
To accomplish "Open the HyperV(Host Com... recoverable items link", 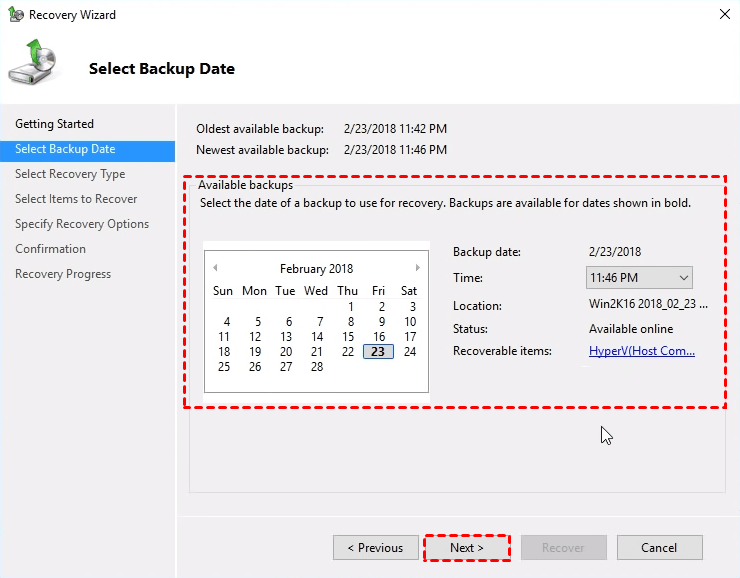I will click(642, 351).
